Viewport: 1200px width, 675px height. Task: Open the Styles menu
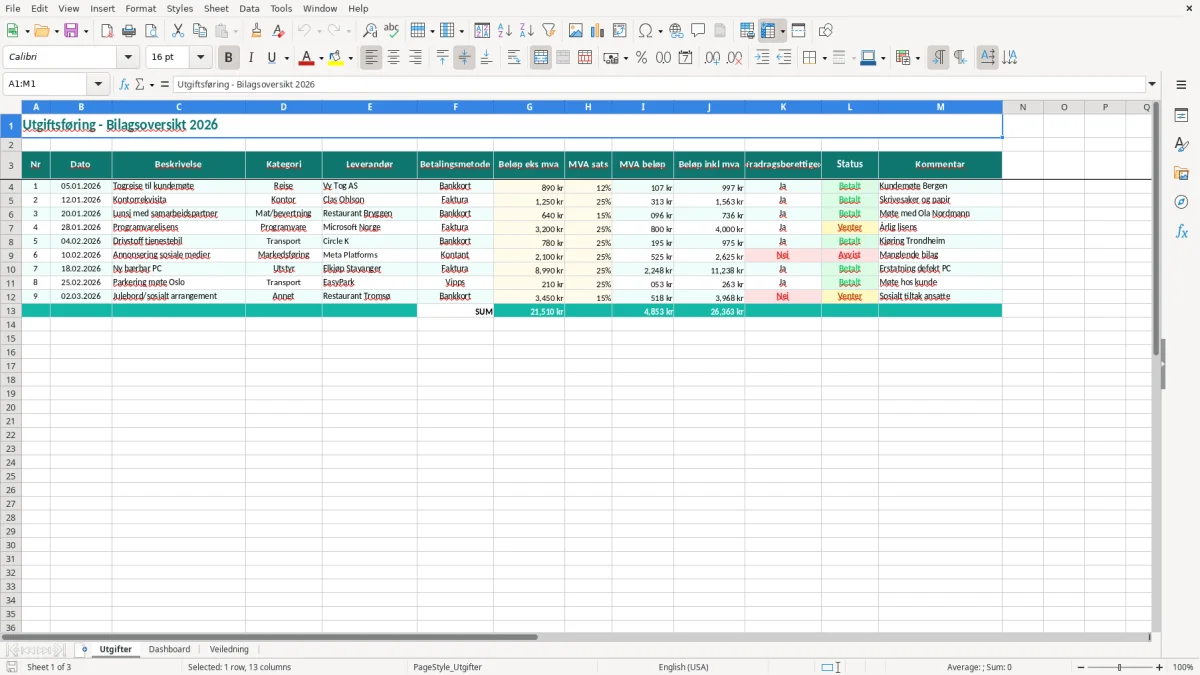(180, 8)
